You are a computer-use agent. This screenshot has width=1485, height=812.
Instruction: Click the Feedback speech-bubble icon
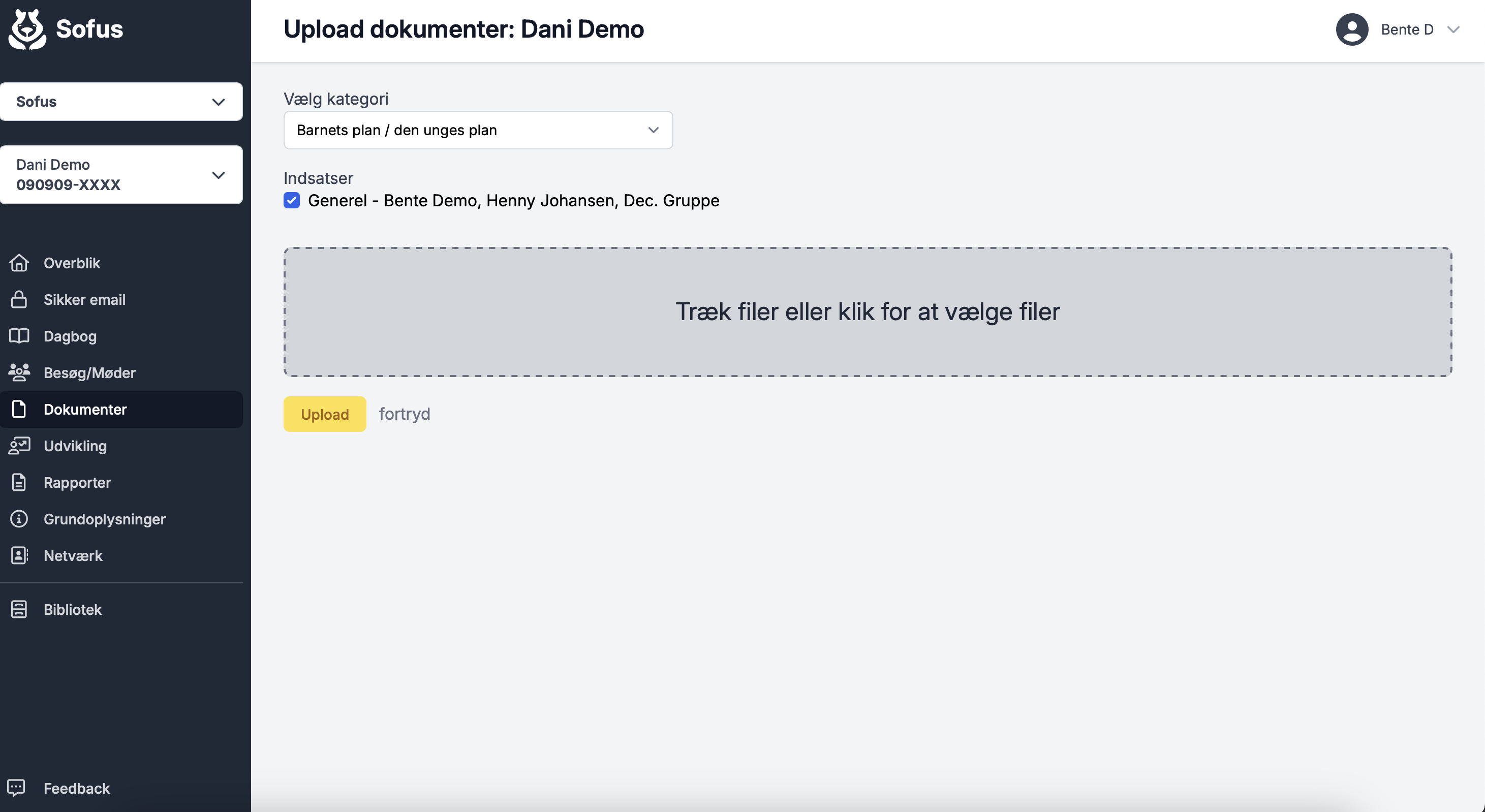16,788
